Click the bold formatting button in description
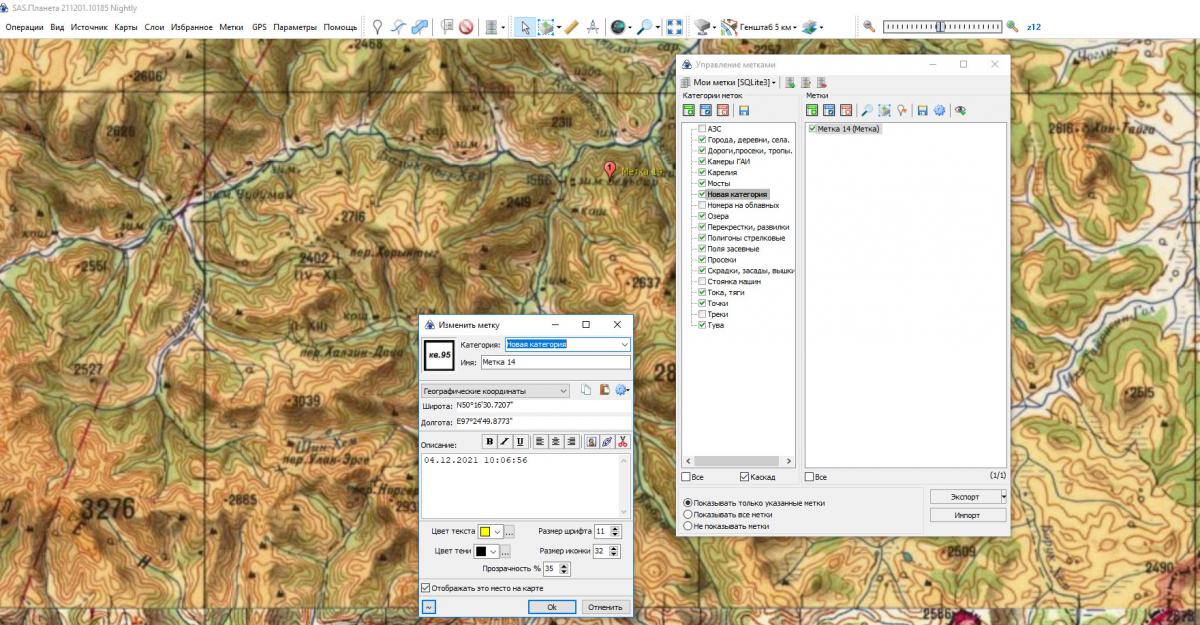Viewport: 1200px width, 625px height. 490,441
